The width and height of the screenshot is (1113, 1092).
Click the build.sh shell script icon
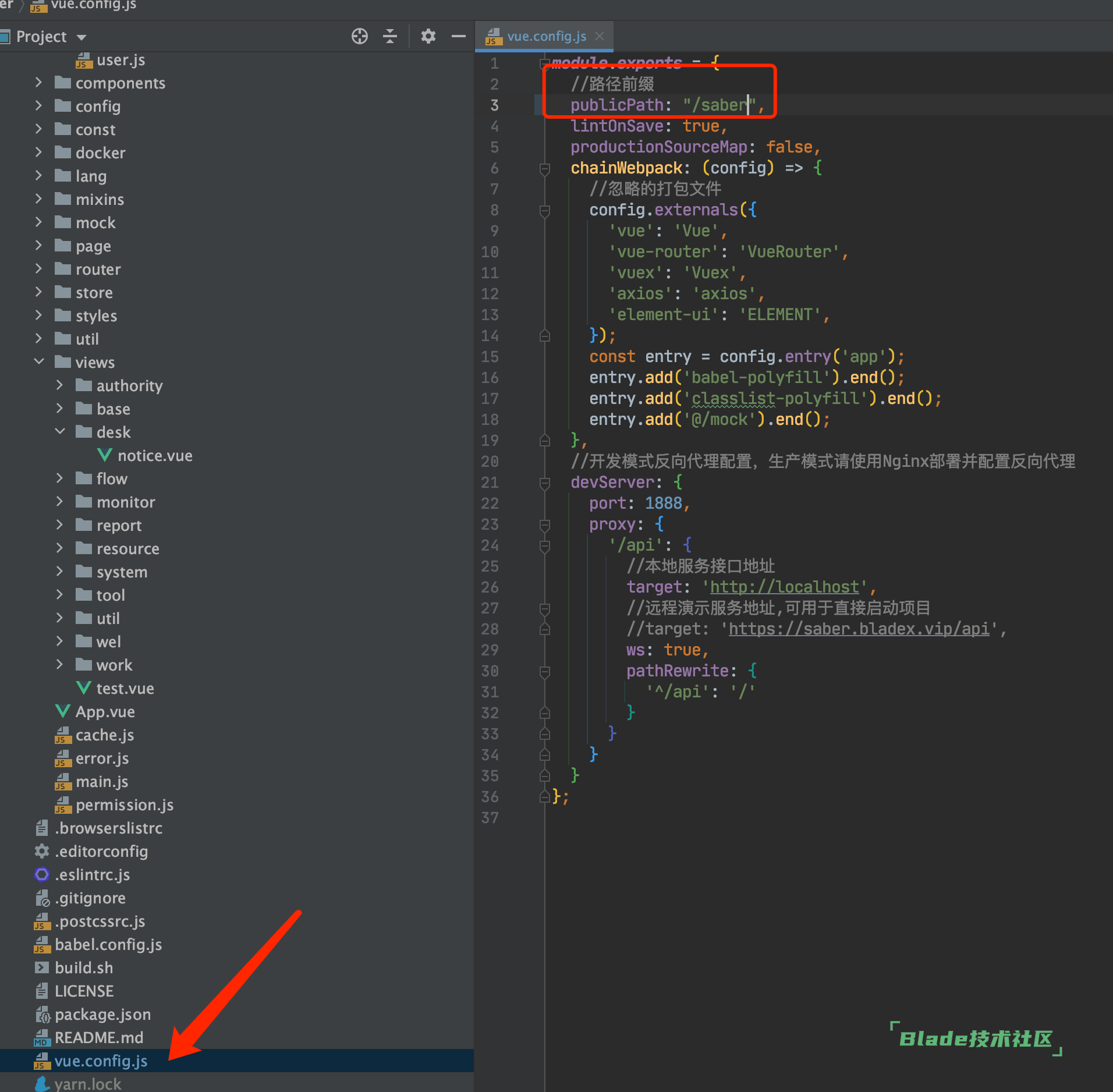coord(42,967)
